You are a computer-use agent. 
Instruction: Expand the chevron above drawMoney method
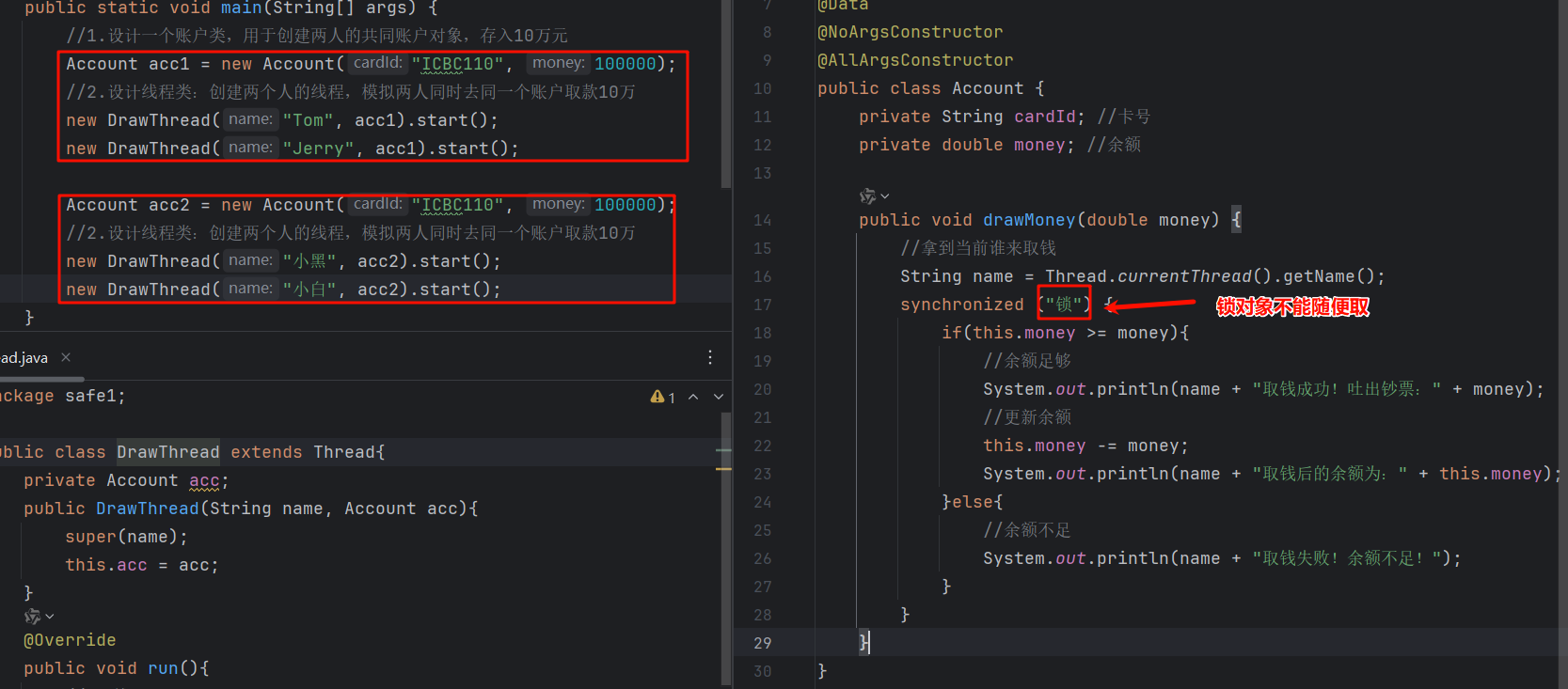click(885, 196)
